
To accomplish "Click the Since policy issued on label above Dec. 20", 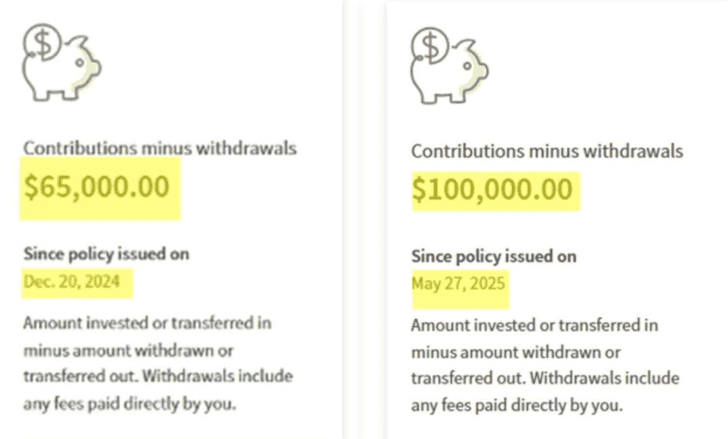I will point(106,254).
